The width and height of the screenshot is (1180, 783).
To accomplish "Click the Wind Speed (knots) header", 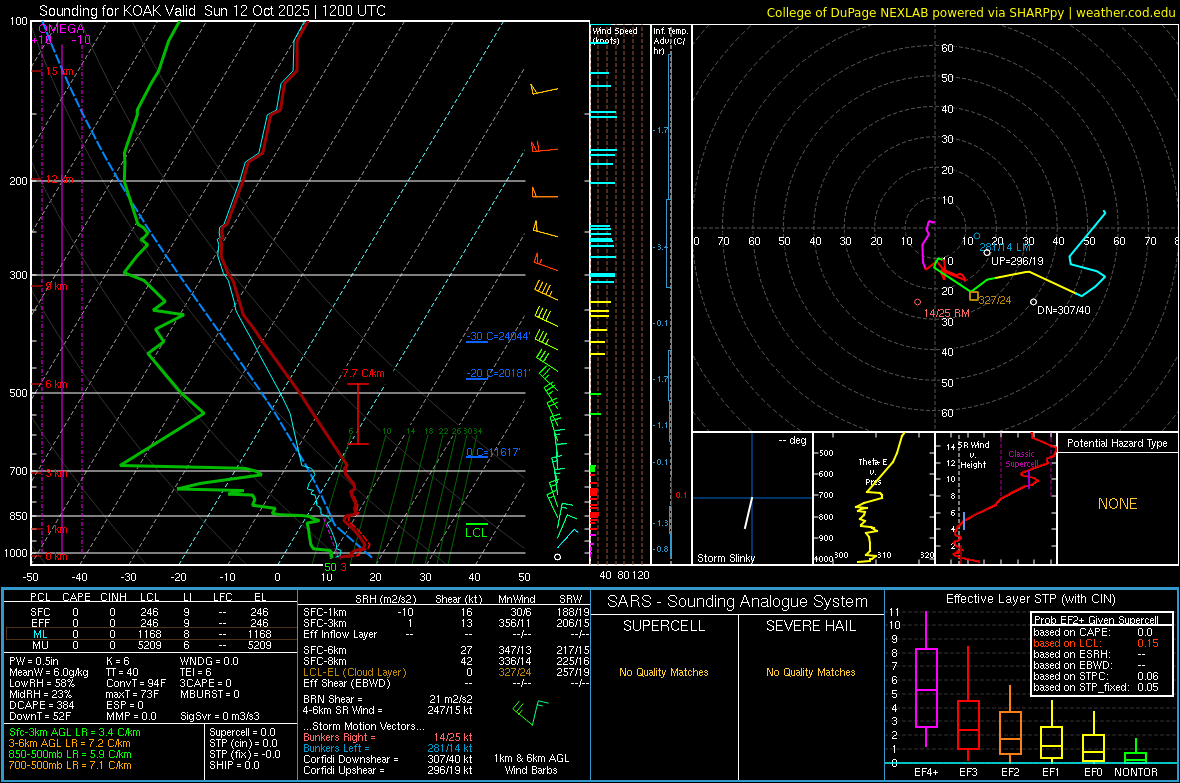I will click(x=615, y=35).
